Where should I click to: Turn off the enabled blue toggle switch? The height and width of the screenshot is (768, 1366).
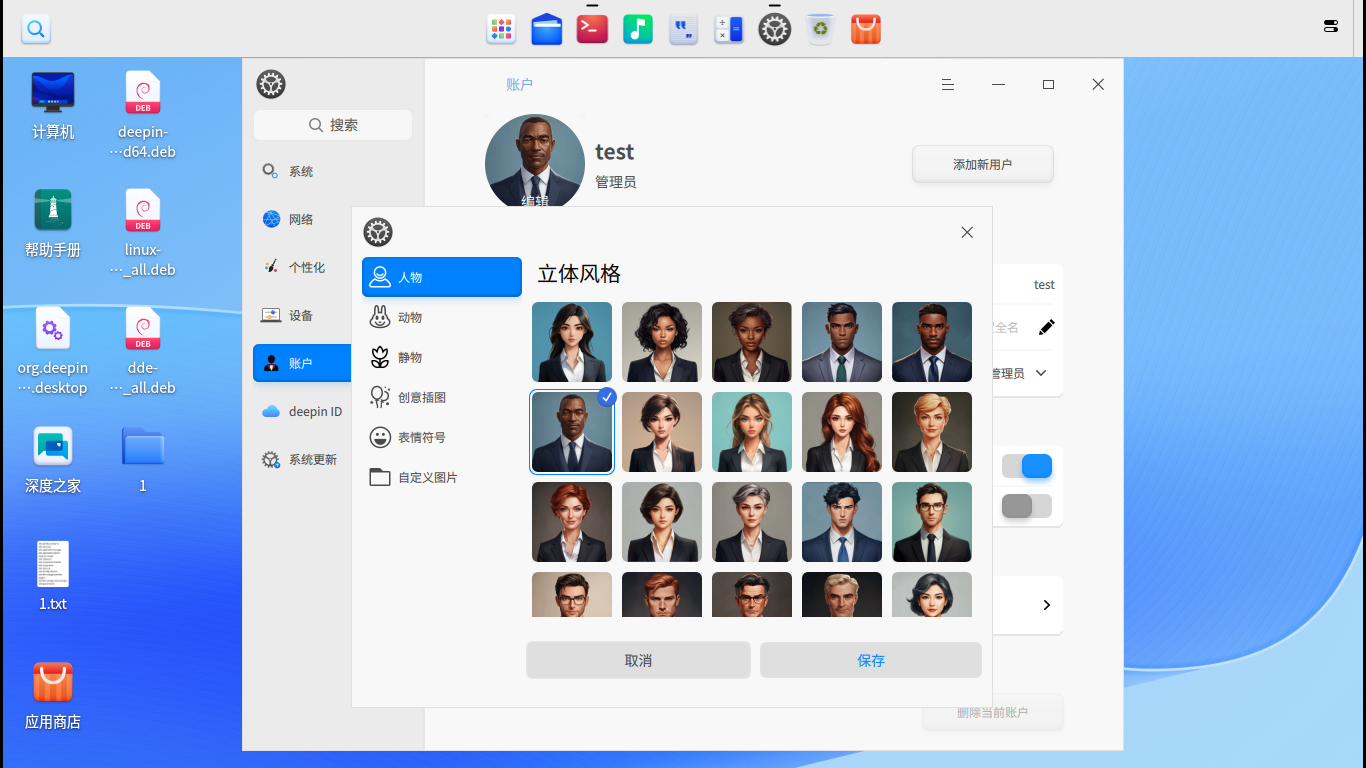pos(1027,466)
